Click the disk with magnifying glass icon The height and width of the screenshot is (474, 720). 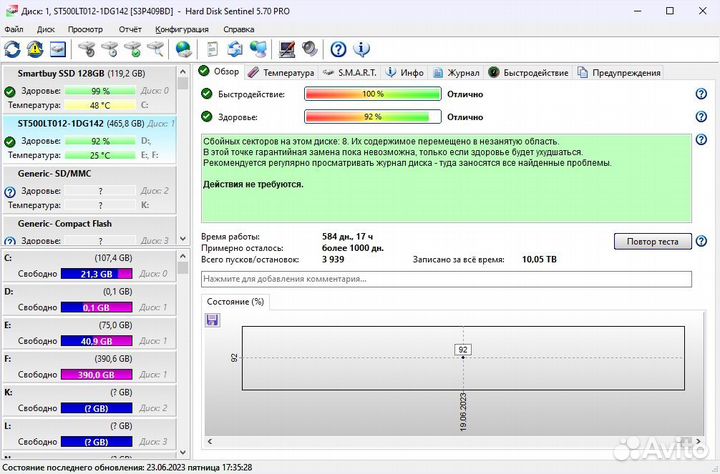156,49
